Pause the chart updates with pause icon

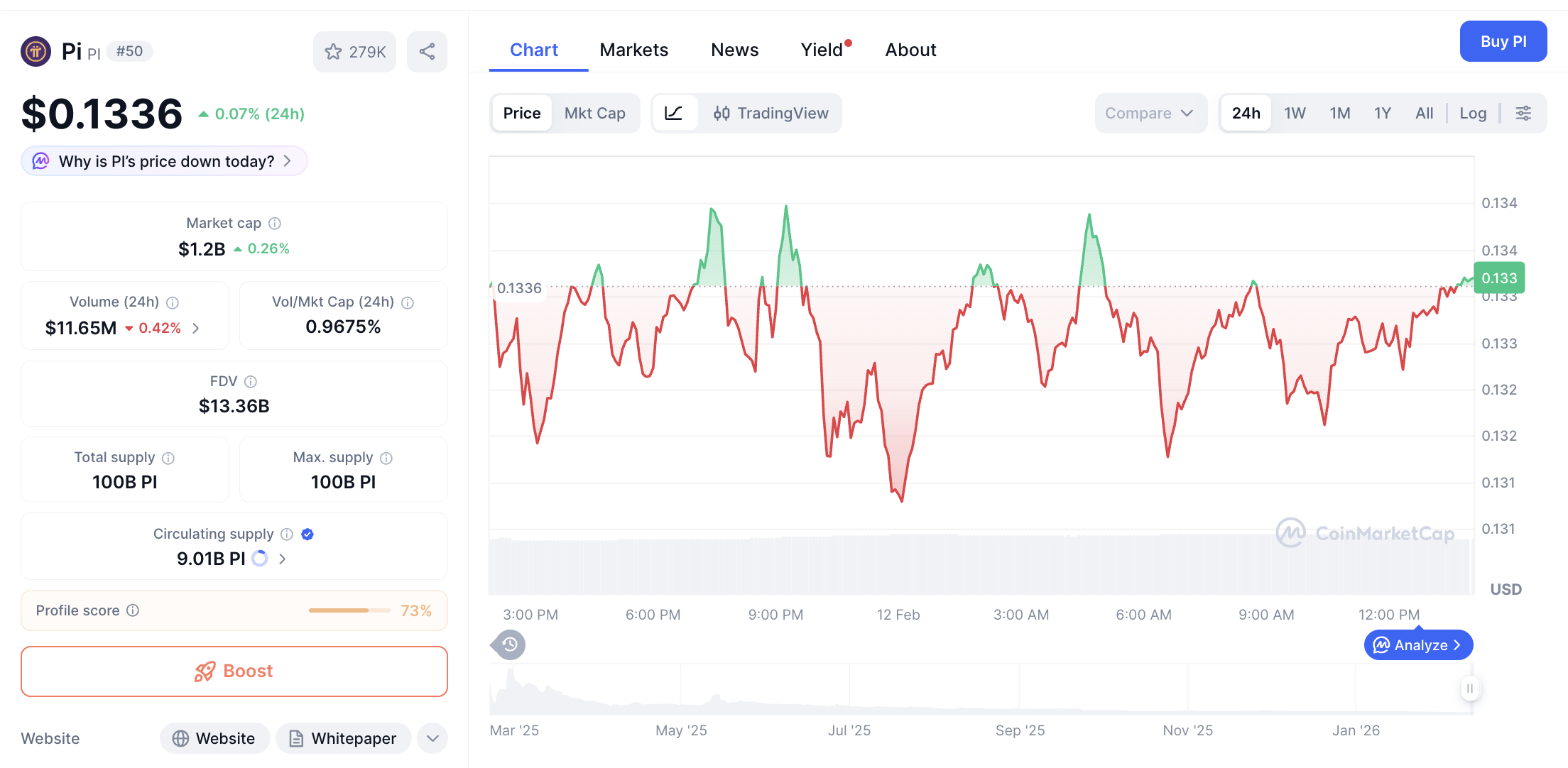[x=1469, y=688]
